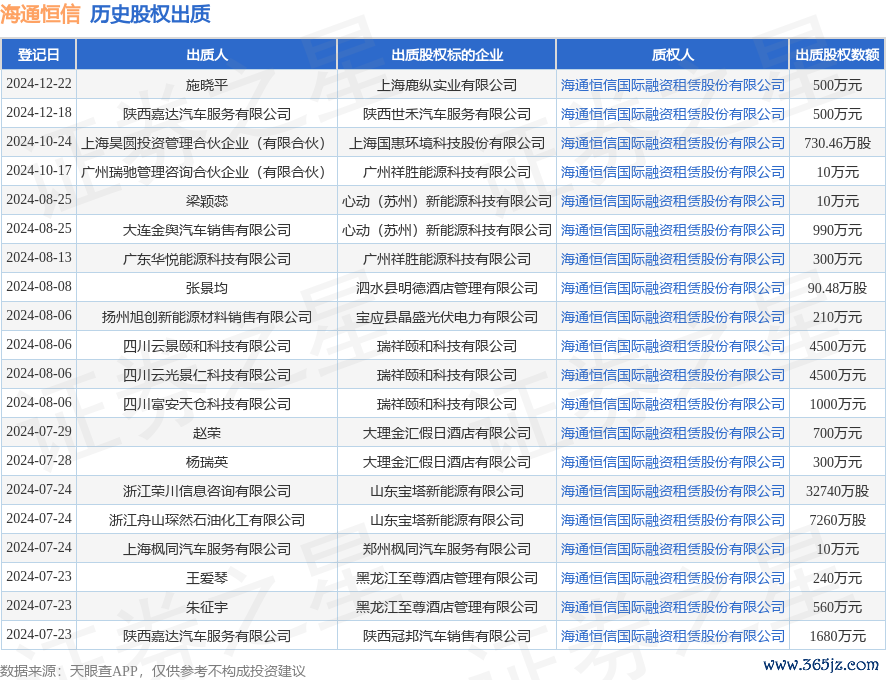Click the 海通恒信 title text

pos(40,14)
